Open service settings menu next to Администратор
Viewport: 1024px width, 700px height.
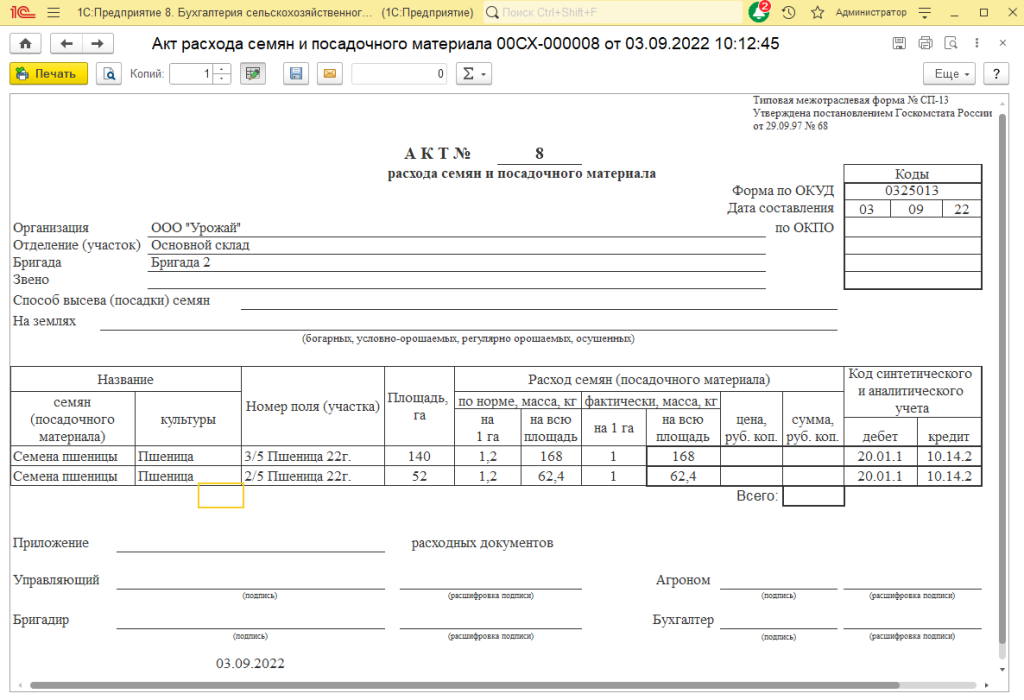pos(926,13)
